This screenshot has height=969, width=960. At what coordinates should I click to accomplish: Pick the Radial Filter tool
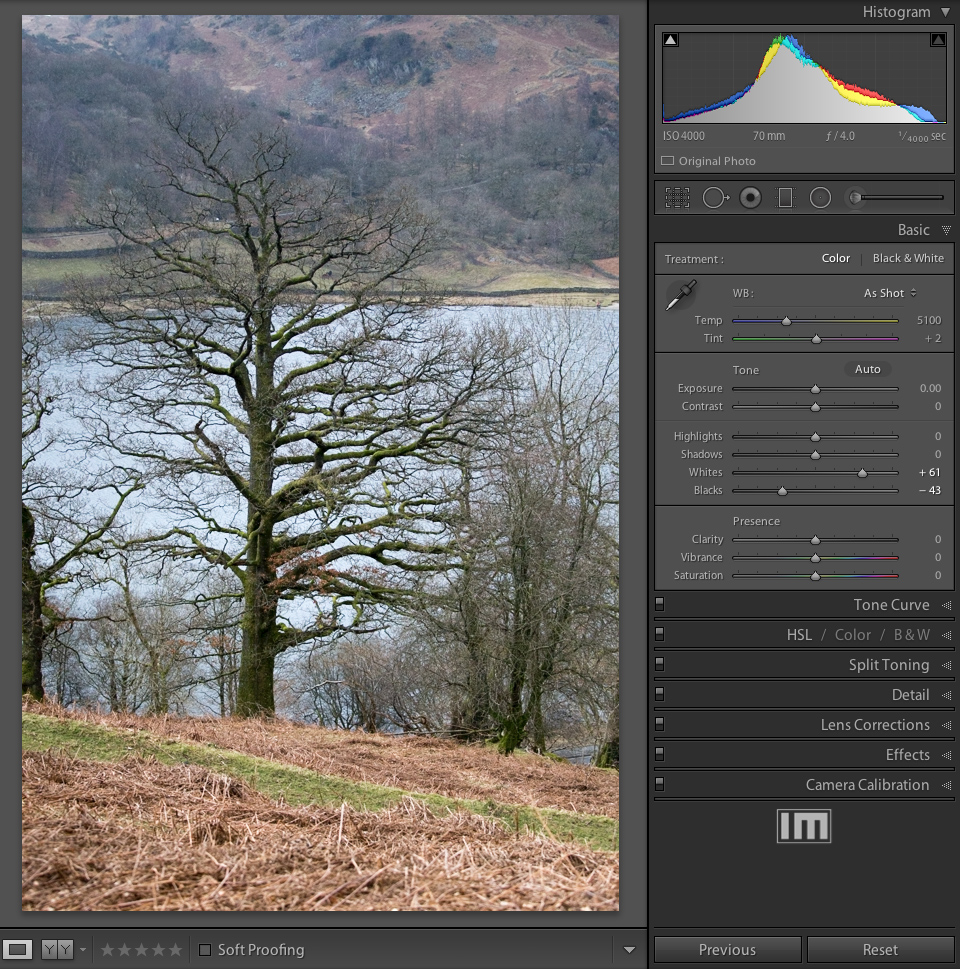(820, 198)
